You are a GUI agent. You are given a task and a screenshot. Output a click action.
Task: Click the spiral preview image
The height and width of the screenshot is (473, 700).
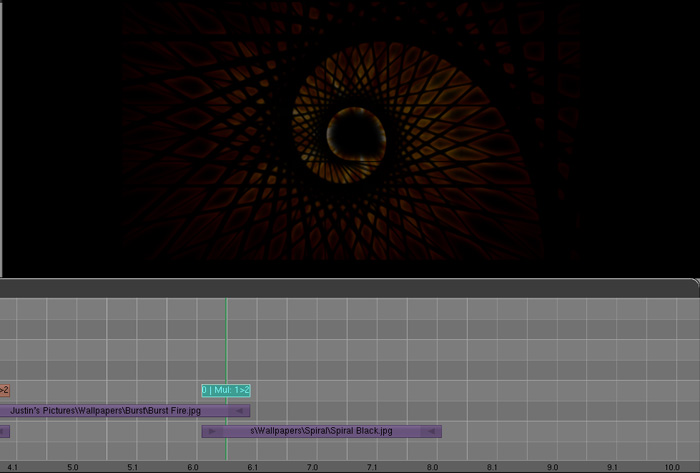351,132
